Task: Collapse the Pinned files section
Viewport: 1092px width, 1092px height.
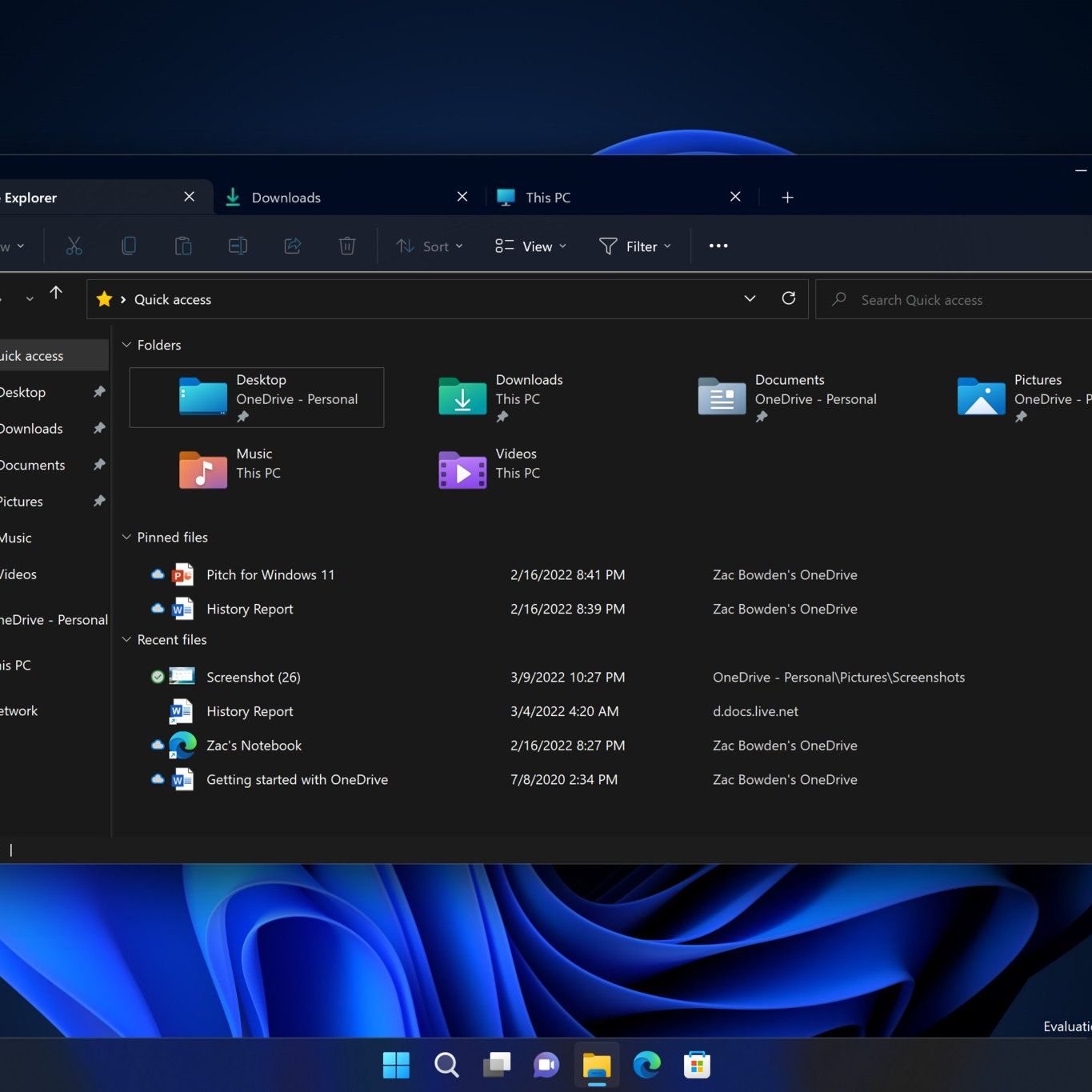Action: (126, 537)
